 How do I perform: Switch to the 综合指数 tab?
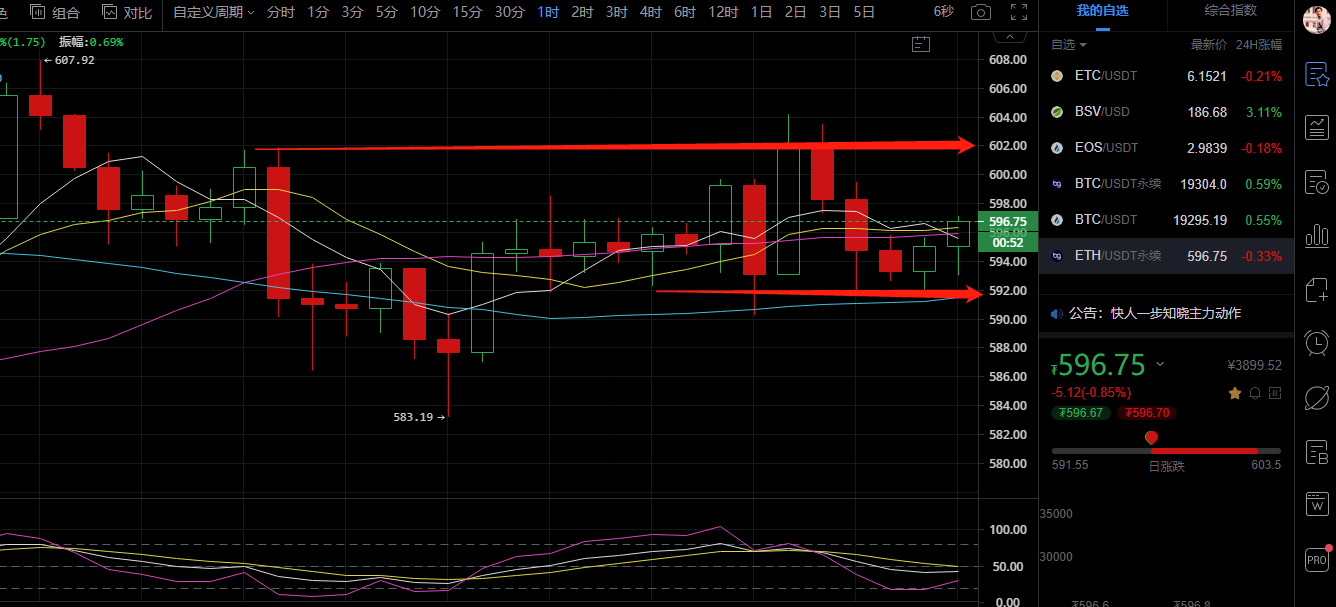click(x=1230, y=12)
